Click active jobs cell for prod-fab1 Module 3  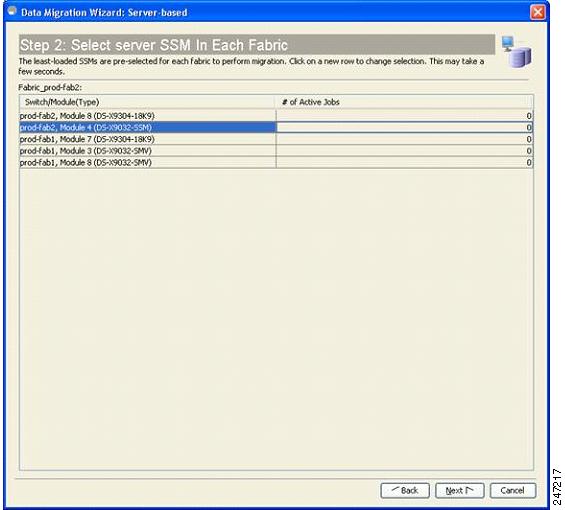404,151
